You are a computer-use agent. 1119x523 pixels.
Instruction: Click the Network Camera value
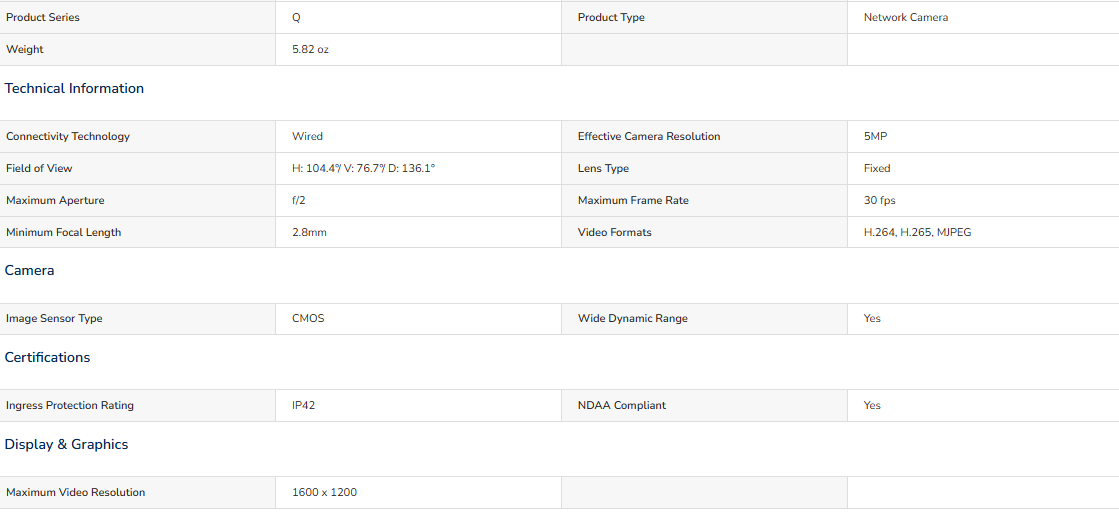[x=906, y=17]
